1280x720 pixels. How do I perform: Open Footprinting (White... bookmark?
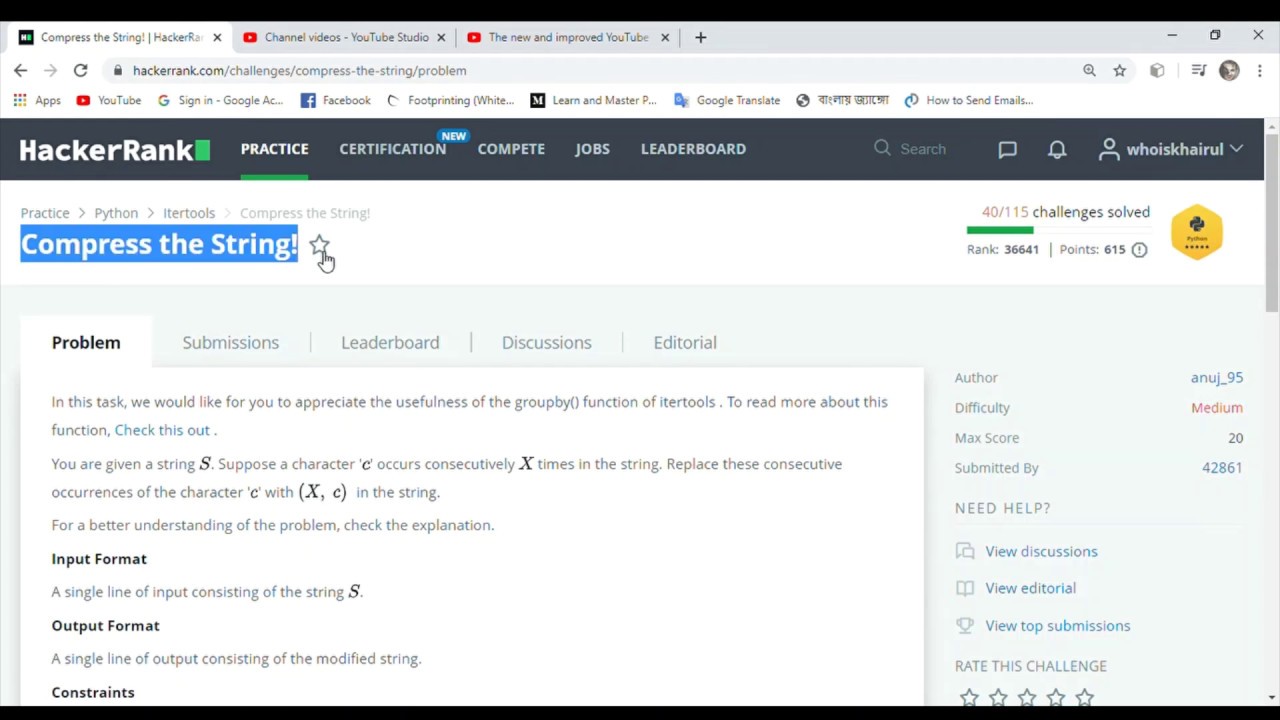pyautogui.click(x=450, y=100)
